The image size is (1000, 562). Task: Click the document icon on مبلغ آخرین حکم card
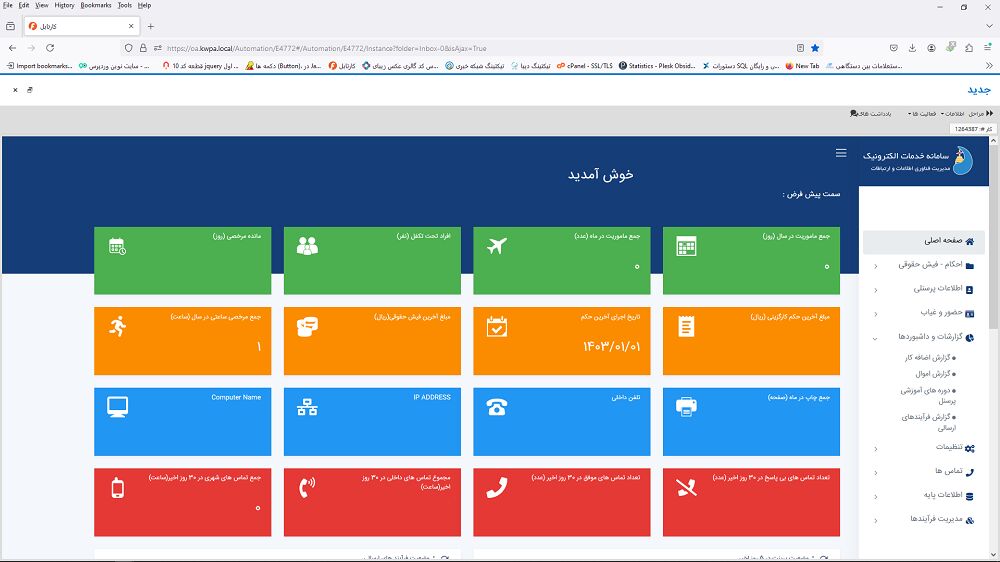[x=686, y=327]
